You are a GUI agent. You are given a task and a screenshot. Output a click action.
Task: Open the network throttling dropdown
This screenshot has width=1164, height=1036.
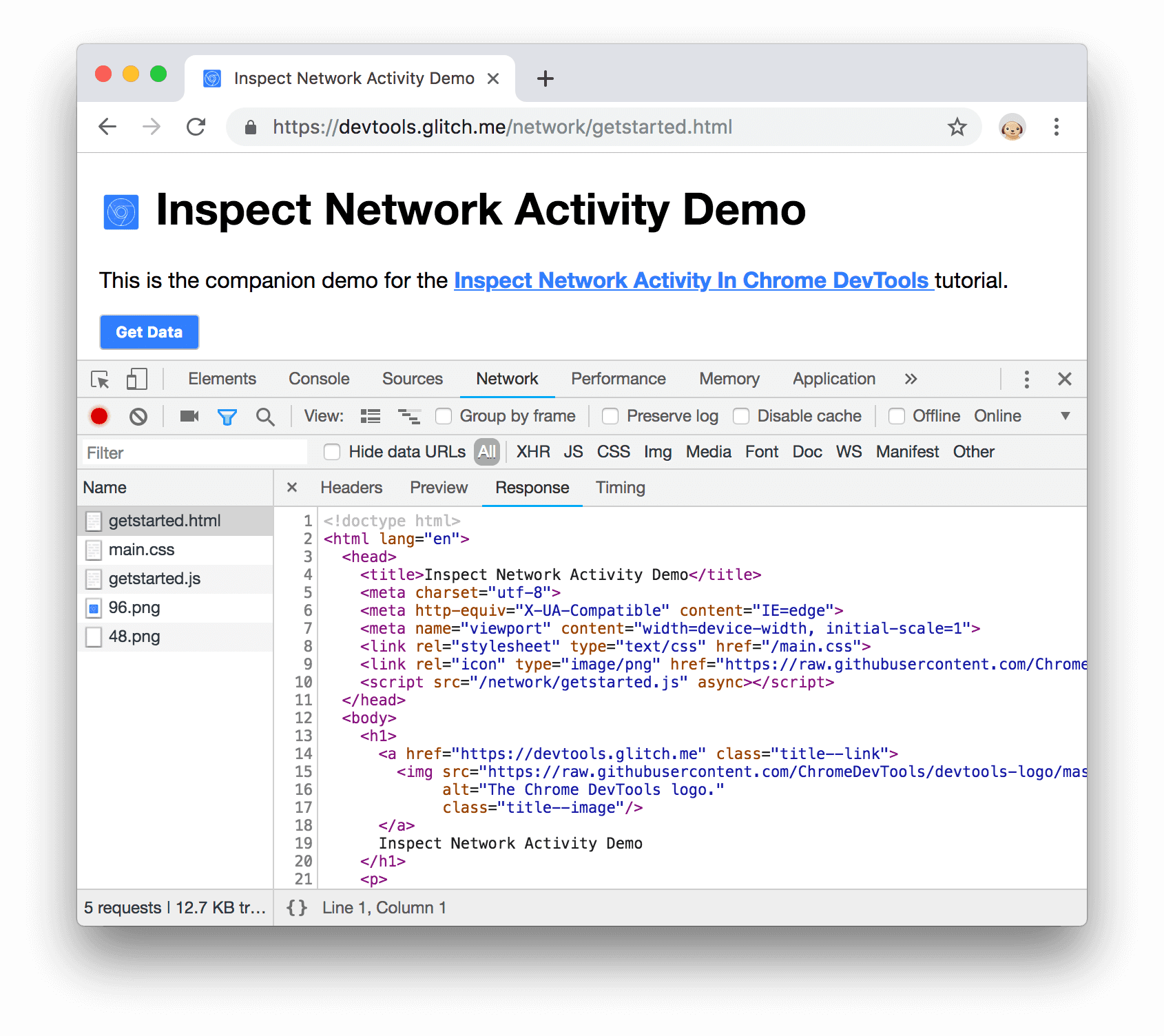pos(1066,416)
